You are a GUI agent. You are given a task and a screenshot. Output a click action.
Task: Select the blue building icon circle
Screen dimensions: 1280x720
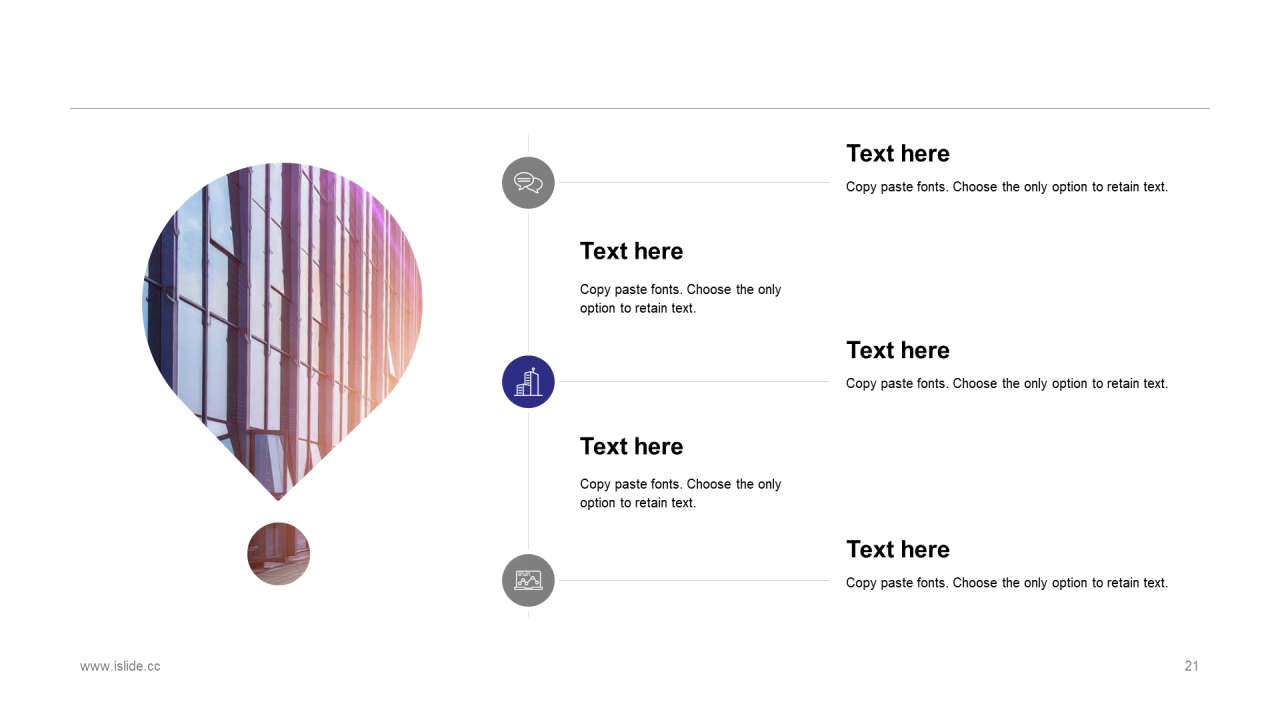coord(528,382)
